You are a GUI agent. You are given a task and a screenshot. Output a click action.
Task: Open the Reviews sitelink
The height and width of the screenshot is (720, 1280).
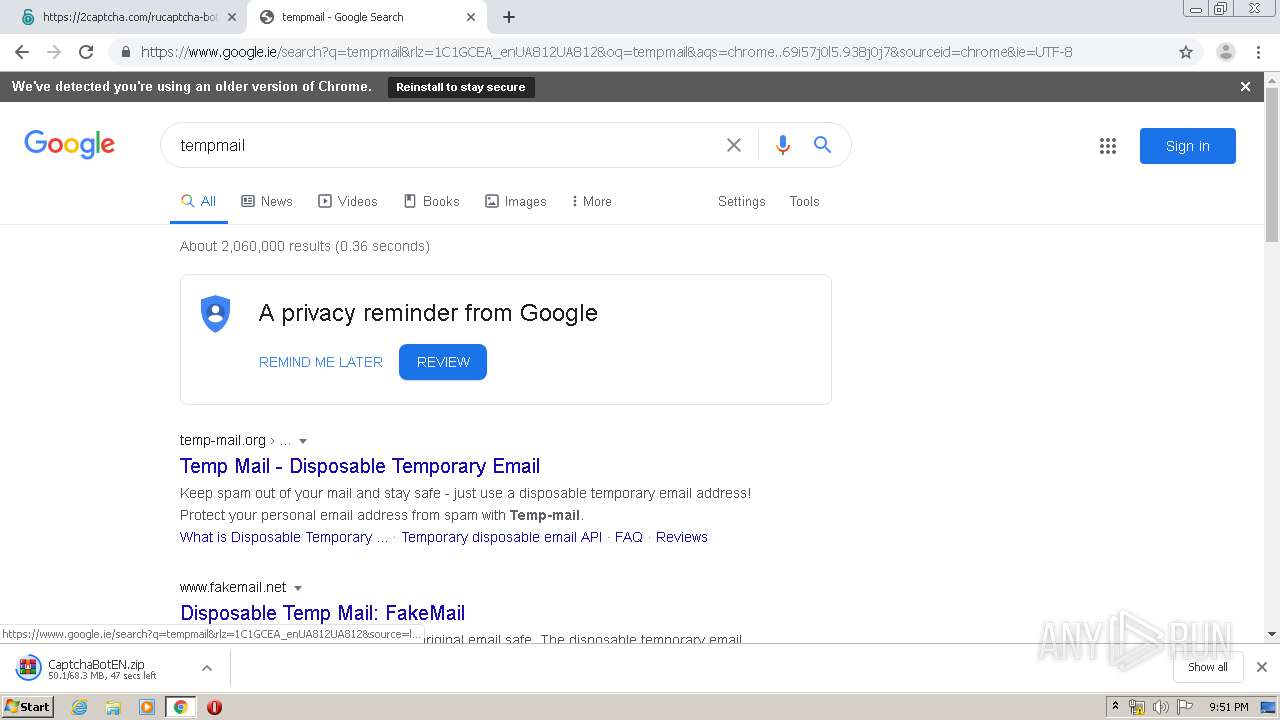[x=682, y=537]
